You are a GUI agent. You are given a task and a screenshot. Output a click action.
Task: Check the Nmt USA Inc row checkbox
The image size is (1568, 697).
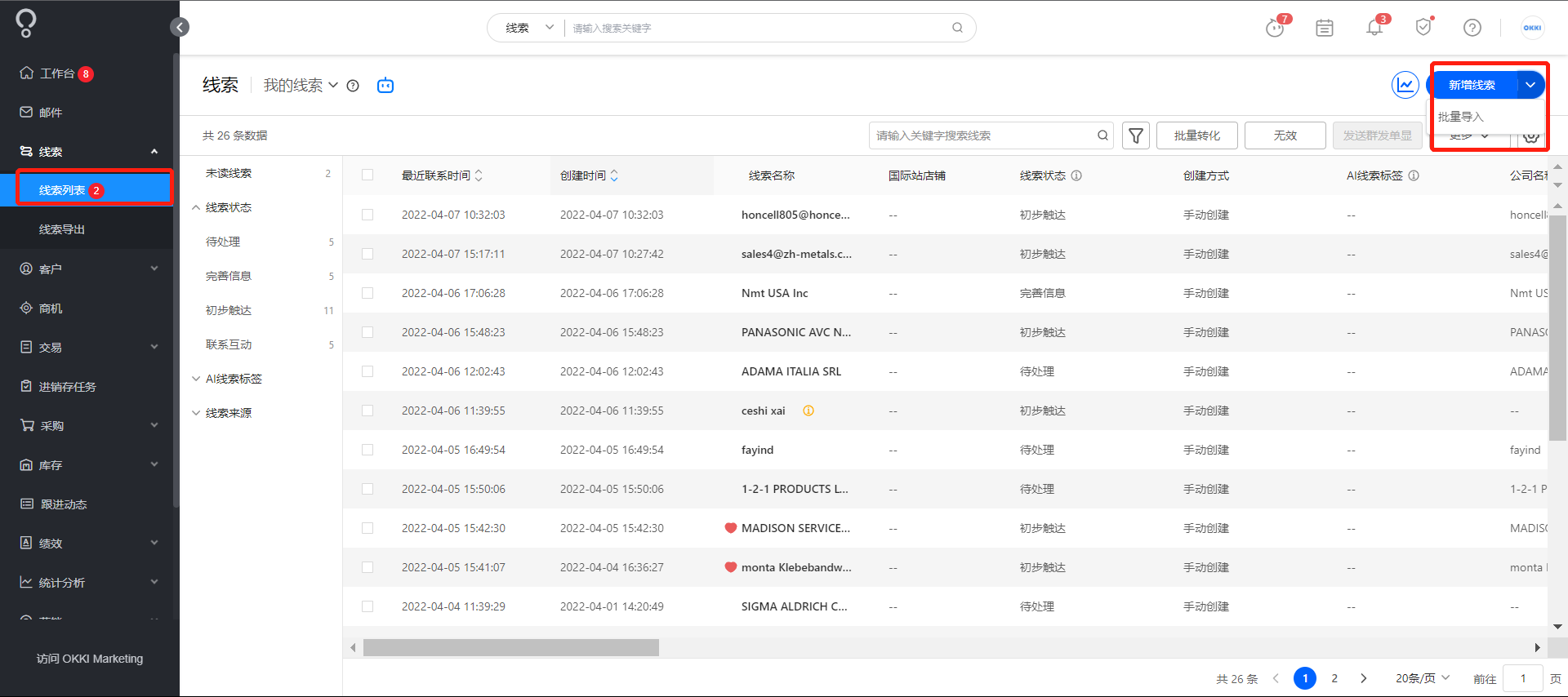[x=367, y=293]
